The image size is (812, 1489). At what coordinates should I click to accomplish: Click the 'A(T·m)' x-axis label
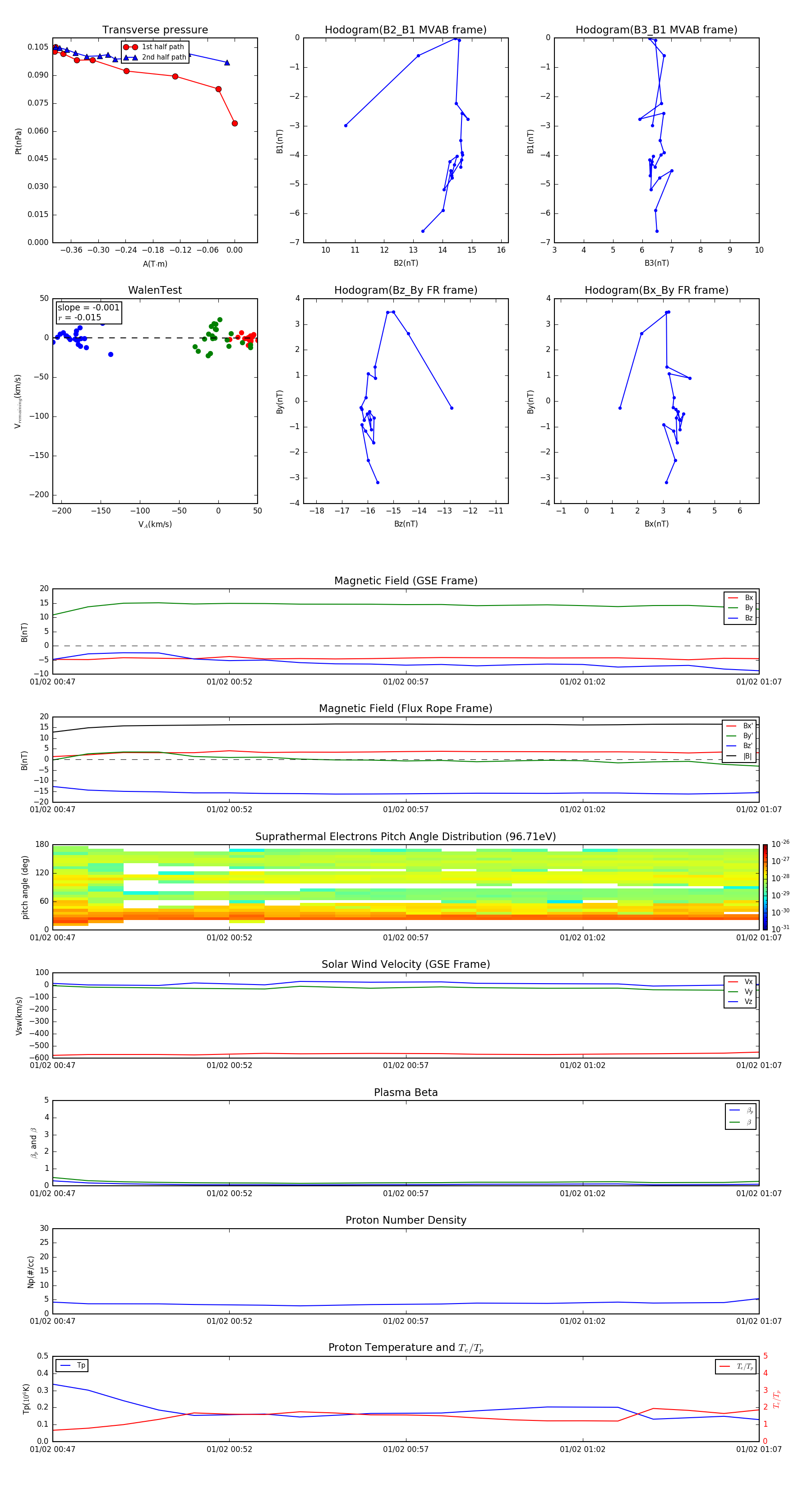[155, 264]
